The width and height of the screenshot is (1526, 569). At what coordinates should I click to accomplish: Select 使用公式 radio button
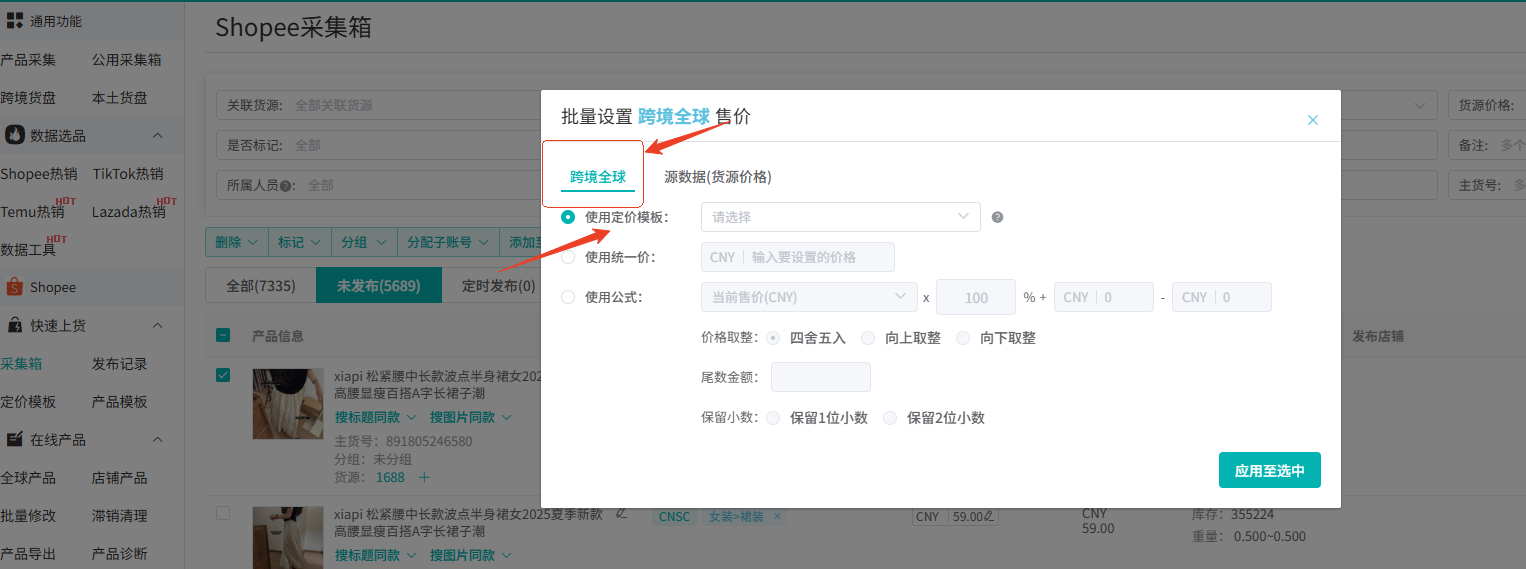coord(568,297)
